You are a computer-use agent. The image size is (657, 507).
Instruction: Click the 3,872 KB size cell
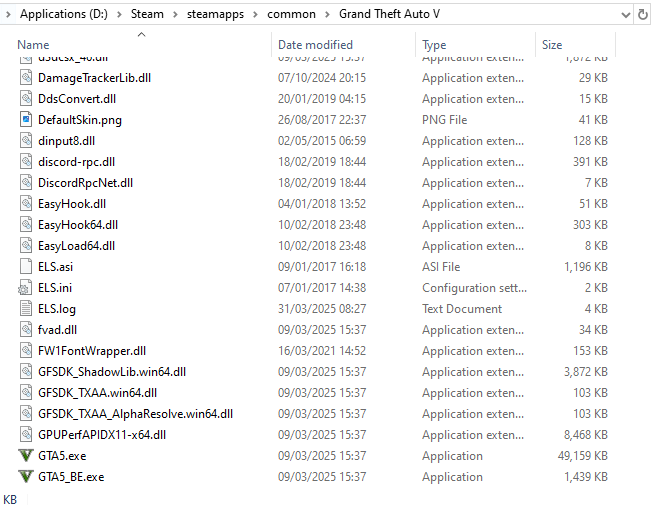tap(585, 372)
